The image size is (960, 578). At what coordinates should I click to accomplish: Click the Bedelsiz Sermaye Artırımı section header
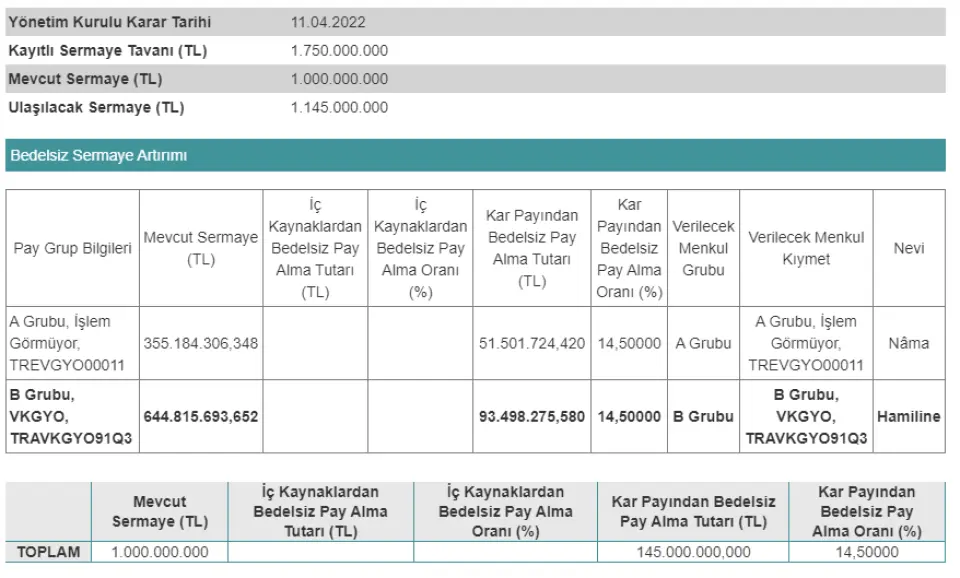(98, 155)
